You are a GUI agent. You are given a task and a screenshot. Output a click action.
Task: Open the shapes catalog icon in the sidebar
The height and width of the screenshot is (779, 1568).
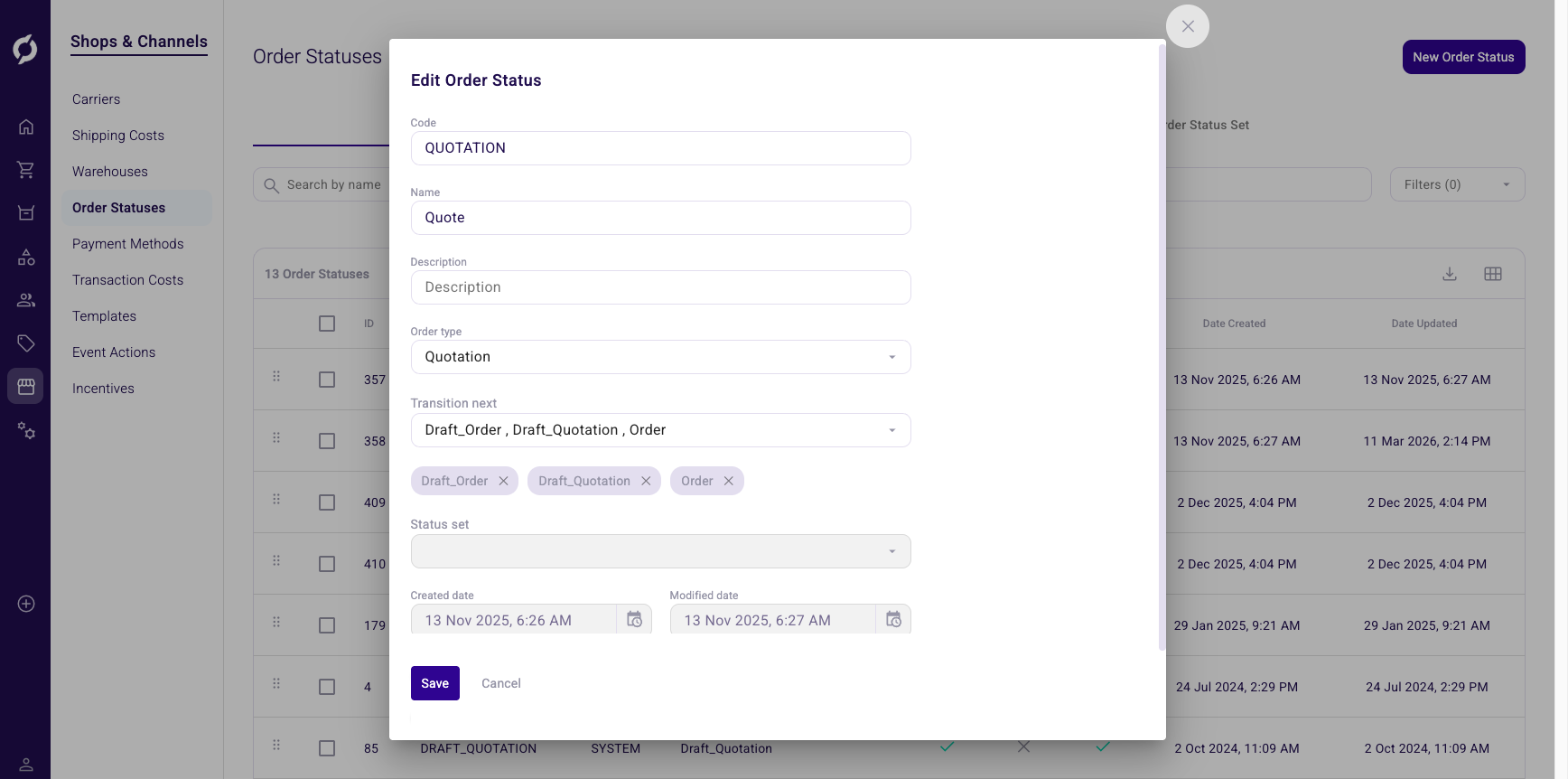[26, 257]
